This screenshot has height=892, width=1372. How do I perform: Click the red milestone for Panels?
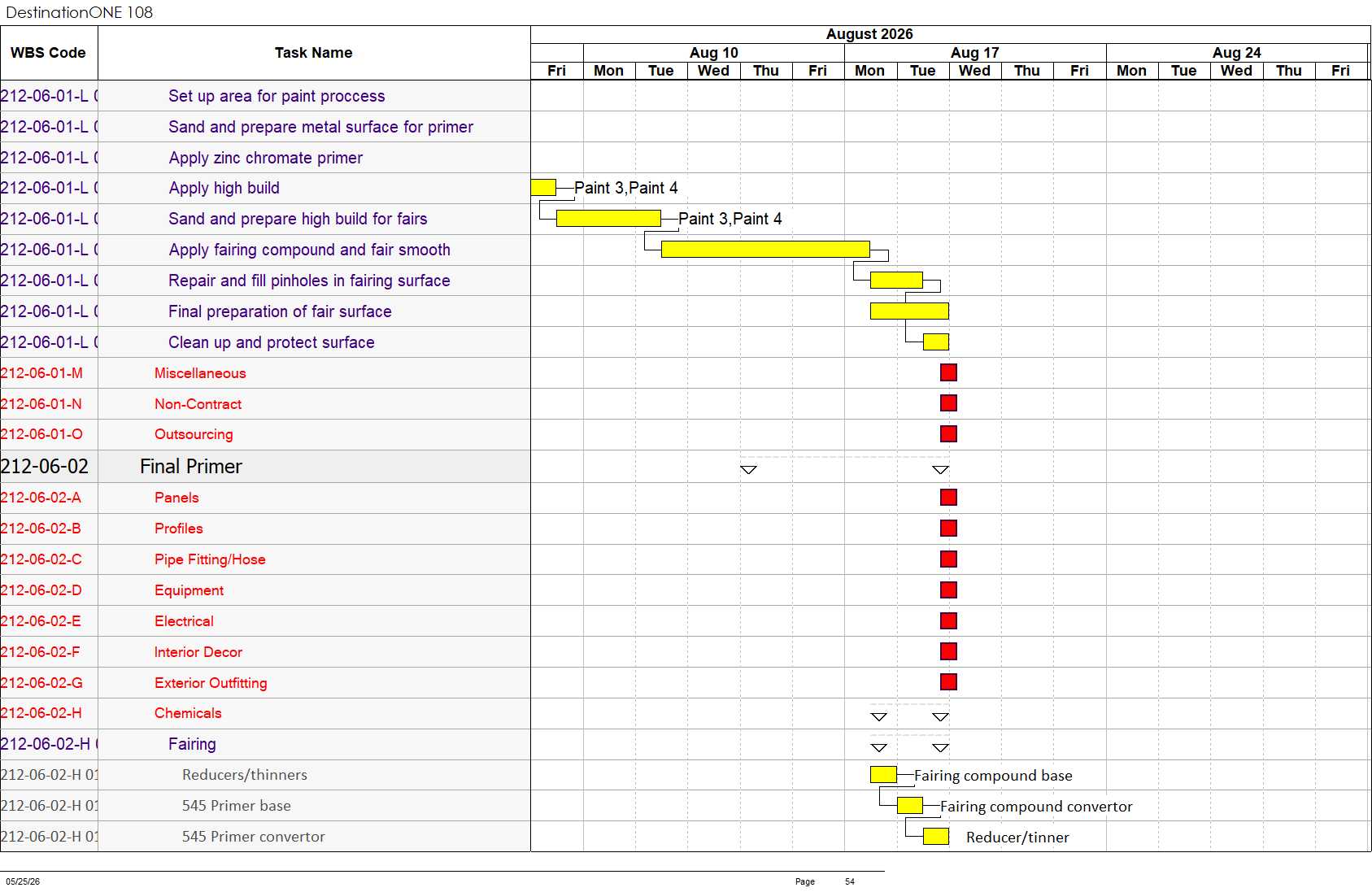948,498
